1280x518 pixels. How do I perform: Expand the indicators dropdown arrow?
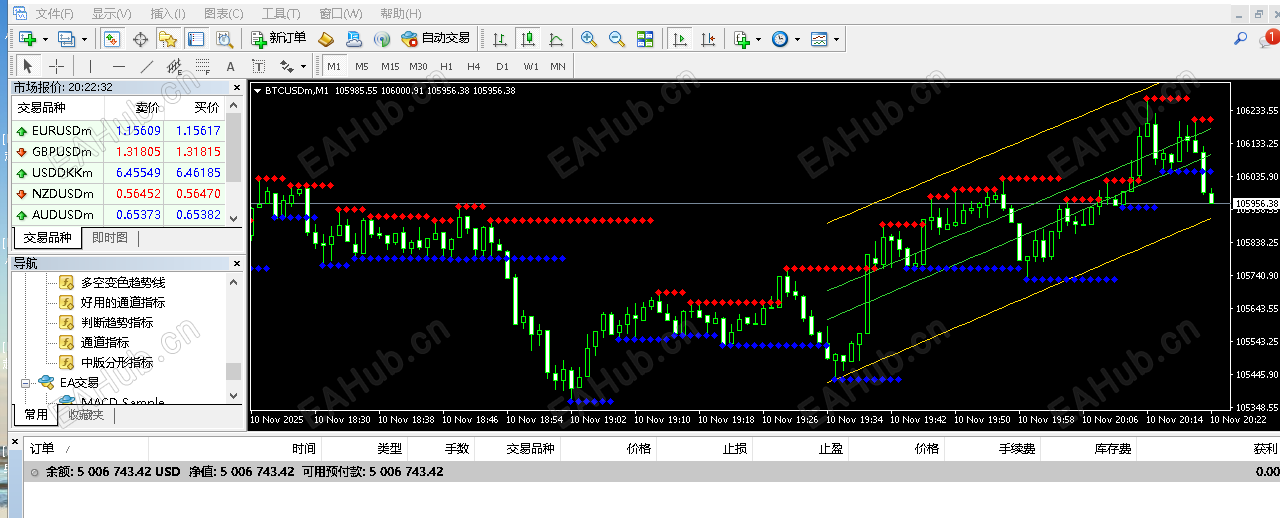click(x=759, y=39)
